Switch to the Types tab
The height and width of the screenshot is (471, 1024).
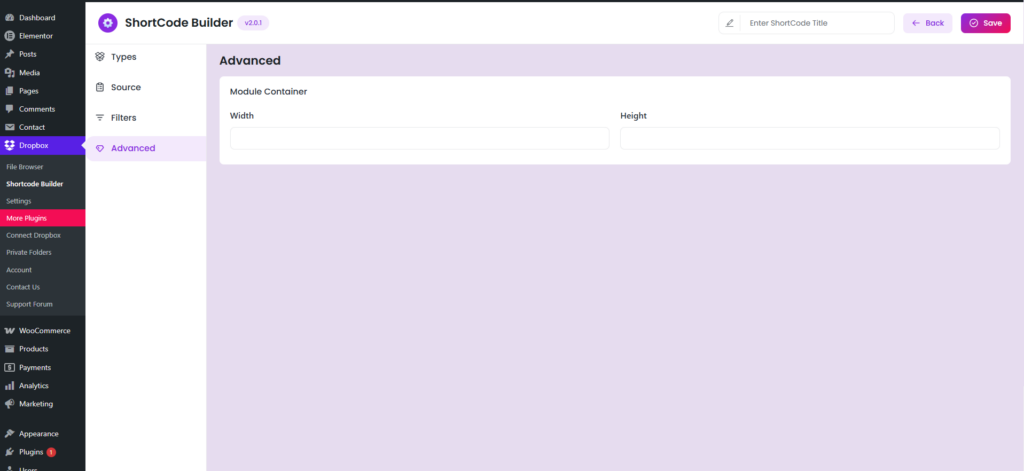pyautogui.click(x=146, y=57)
